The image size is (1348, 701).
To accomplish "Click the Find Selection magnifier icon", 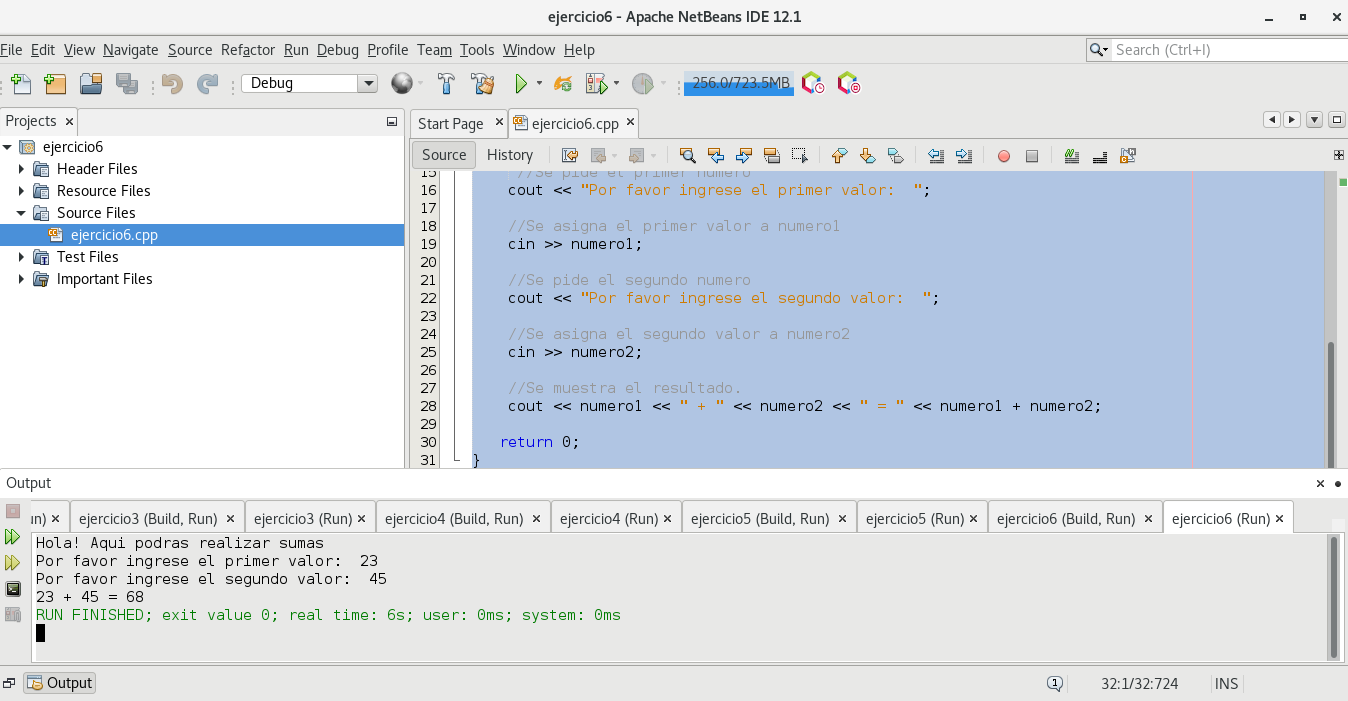I will point(687,156).
